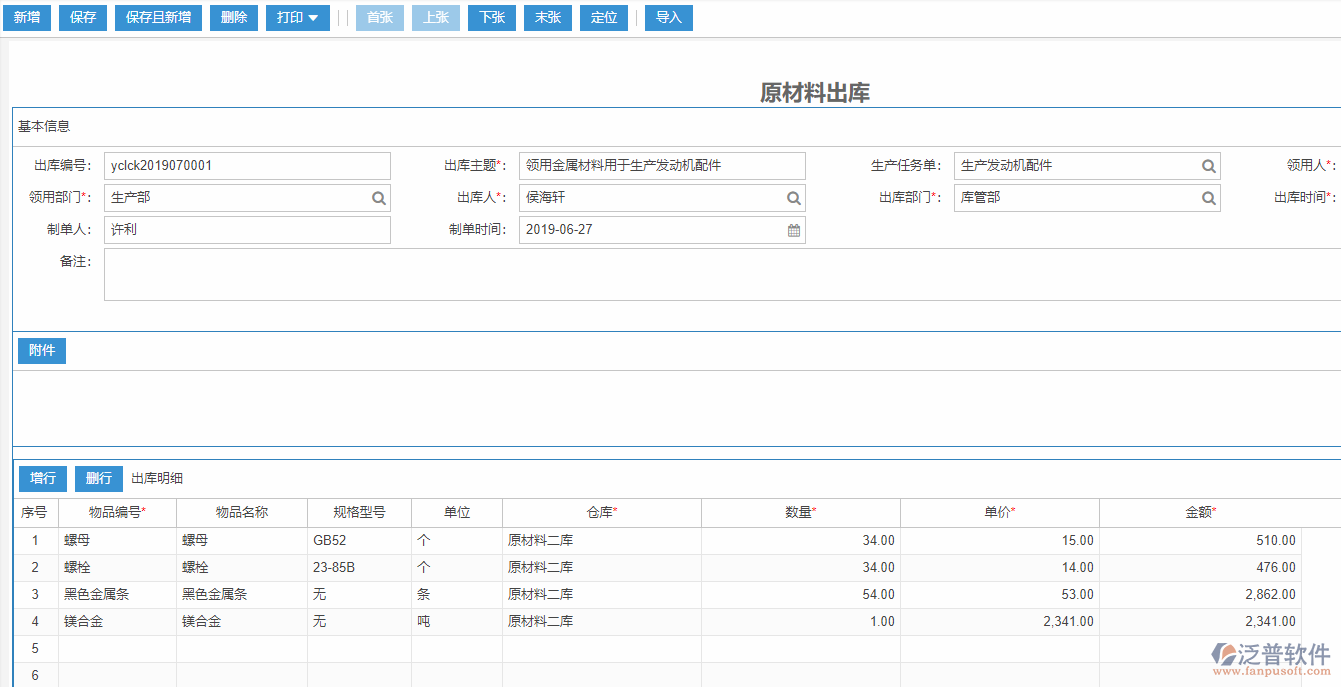Image resolution: width=1341 pixels, height=687 pixels.
Task: Go to next record with 下张
Action: 491,18
